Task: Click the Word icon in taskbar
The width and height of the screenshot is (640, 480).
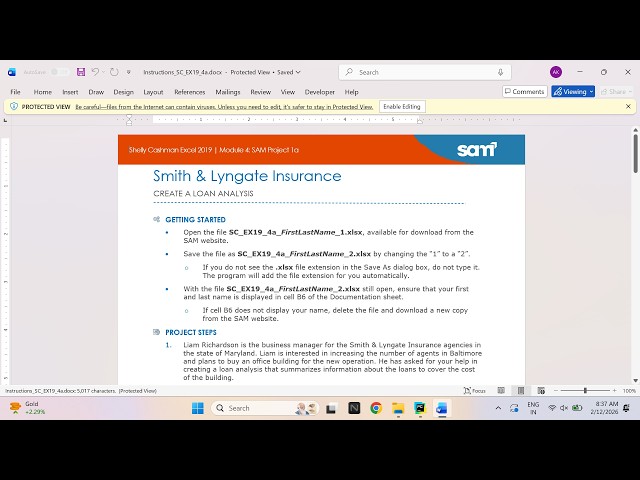Action: pyautogui.click(x=442, y=408)
